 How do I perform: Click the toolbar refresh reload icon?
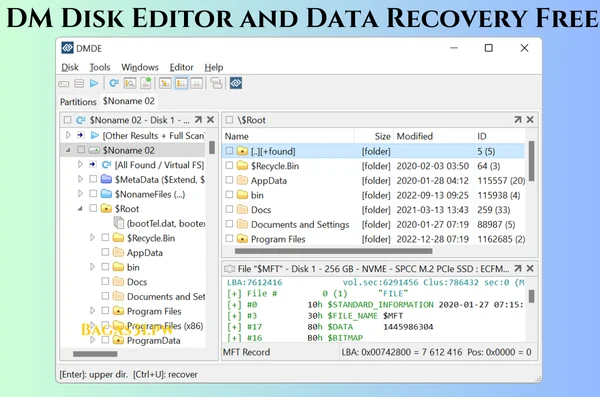114,83
